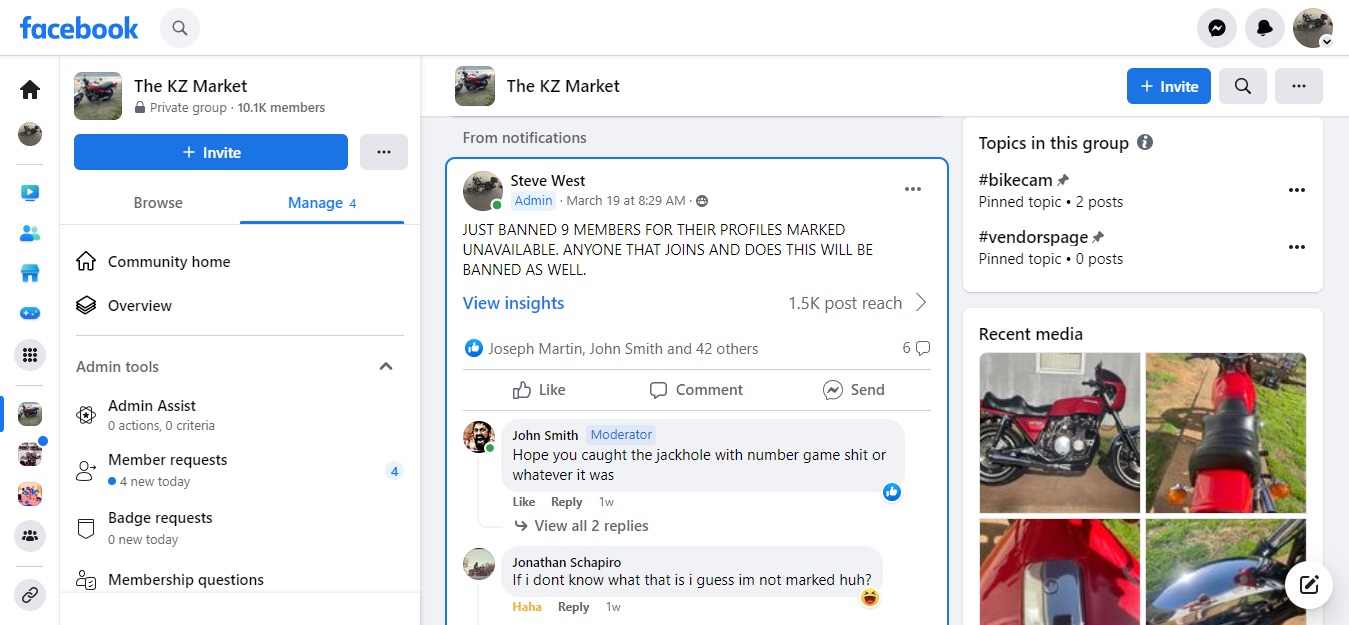Image resolution: width=1349 pixels, height=625 pixels.
Task: Go to Home in left rail
Action: (x=30, y=90)
